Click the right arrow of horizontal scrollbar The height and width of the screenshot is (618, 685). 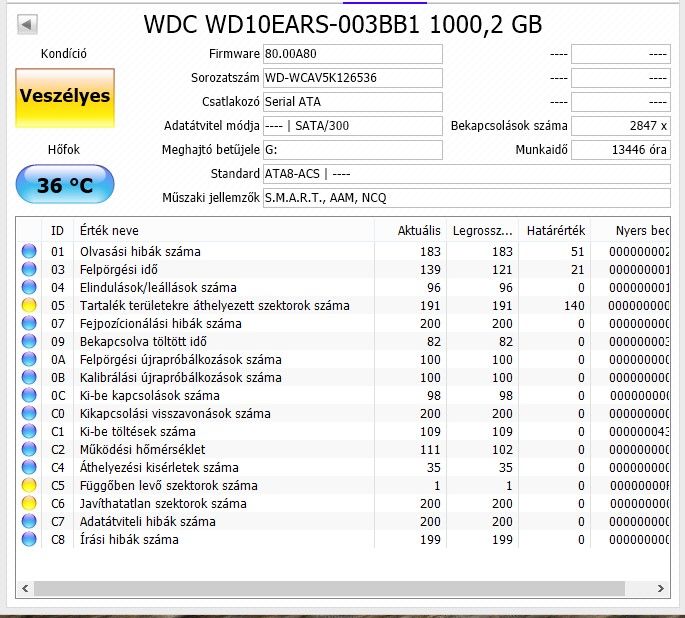661,588
